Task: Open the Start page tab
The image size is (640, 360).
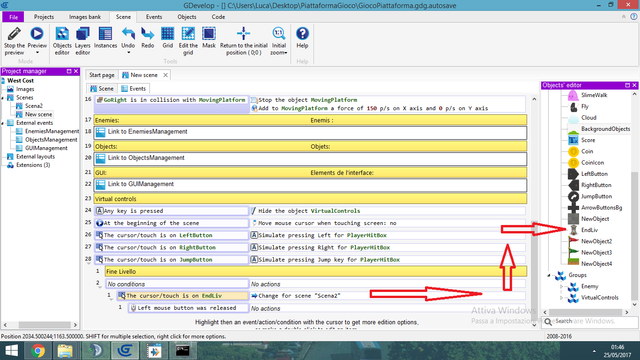Action: 102,75
